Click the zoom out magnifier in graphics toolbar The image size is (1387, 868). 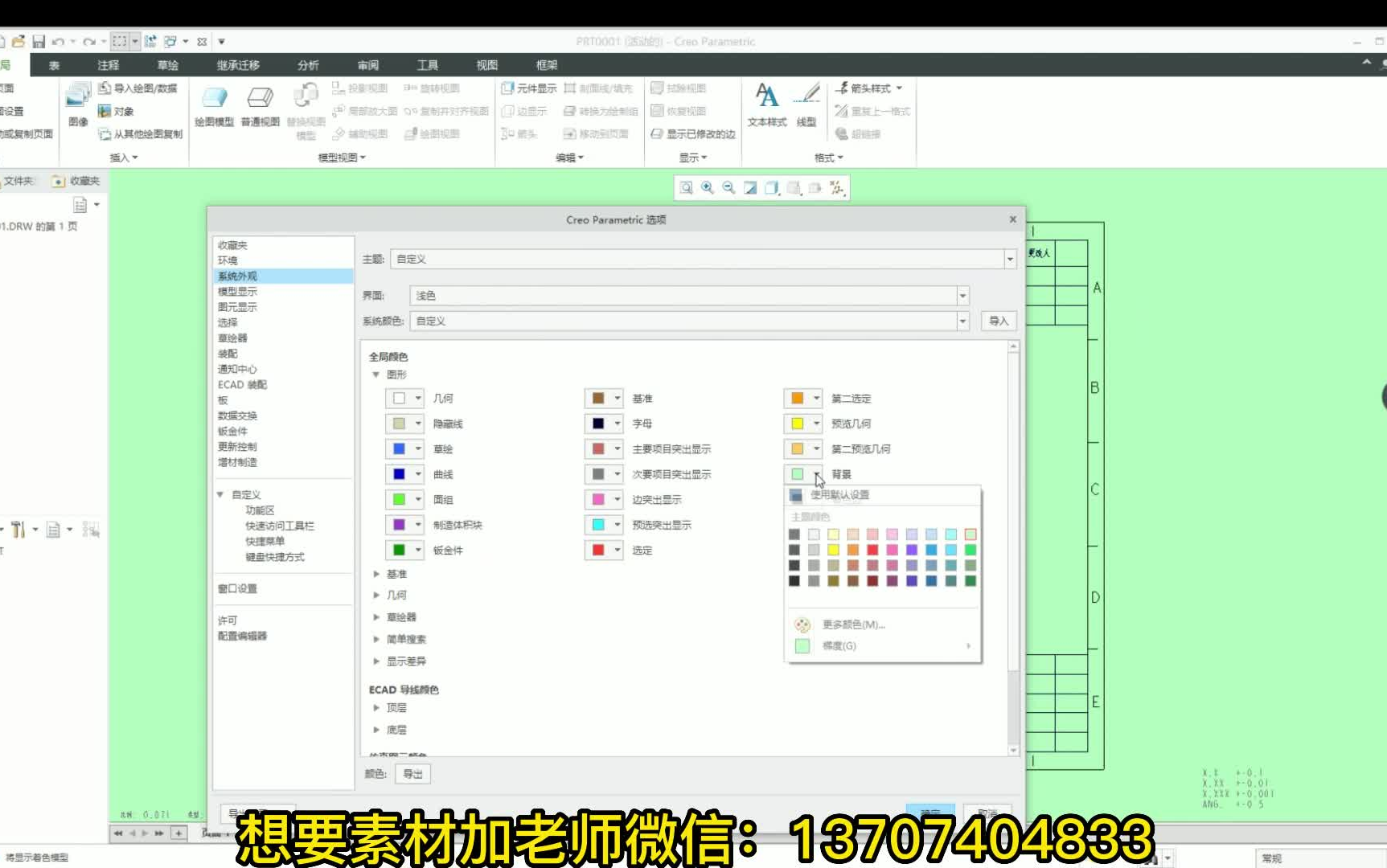[x=728, y=187]
